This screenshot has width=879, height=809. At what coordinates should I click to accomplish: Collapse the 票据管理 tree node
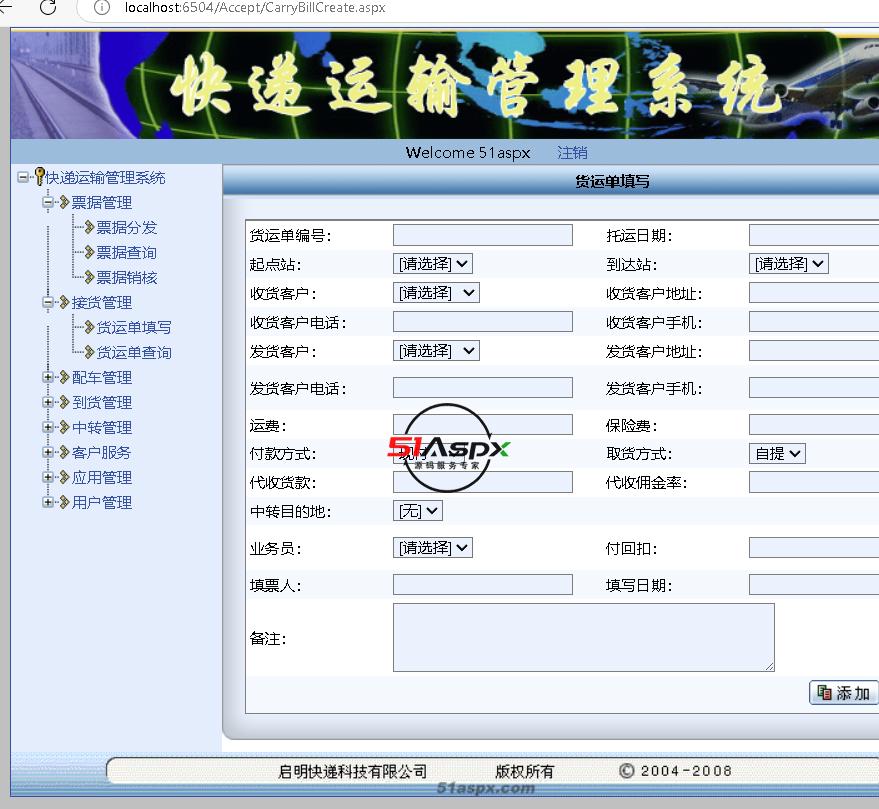48,202
